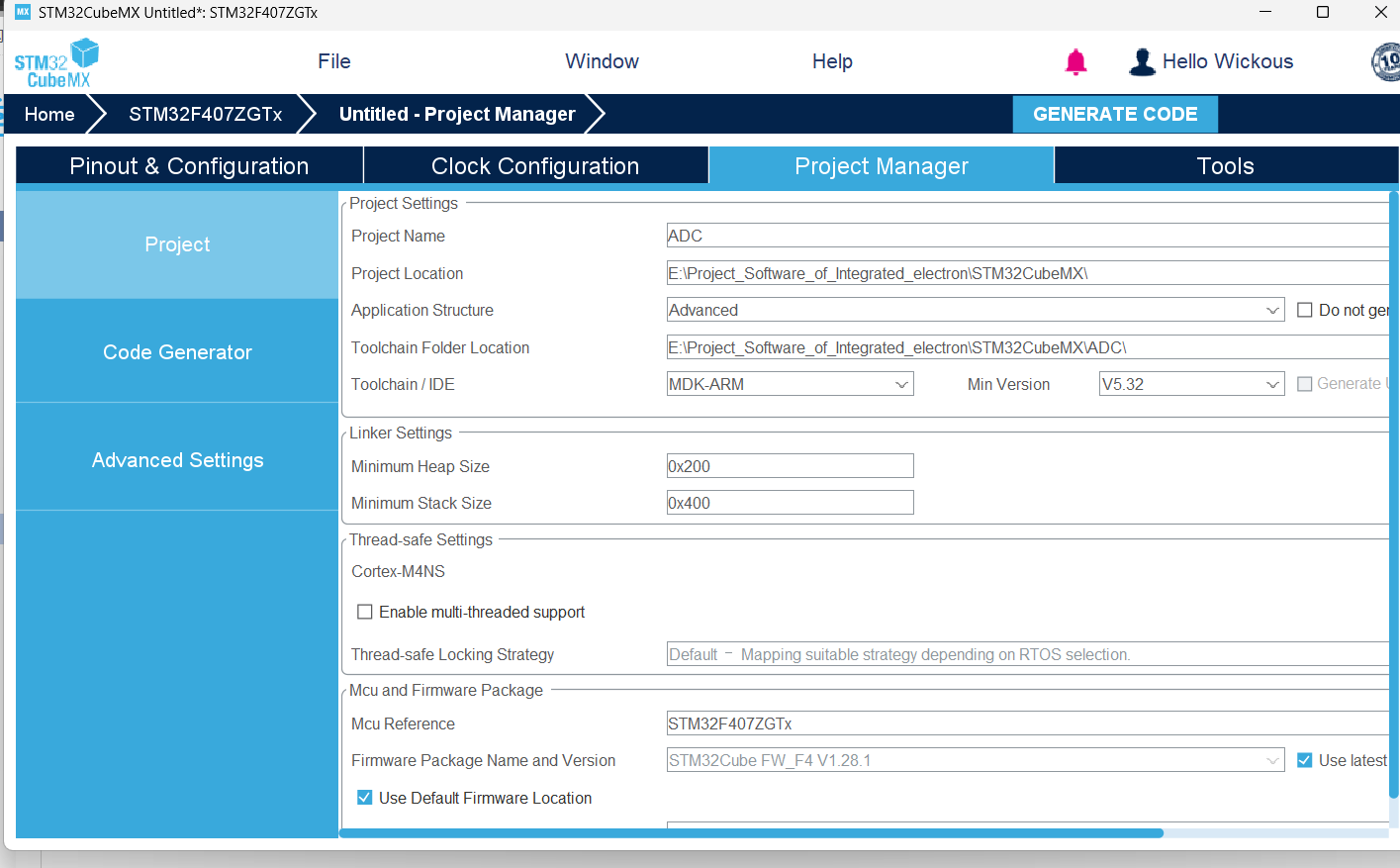The image size is (1400, 868).
Task: Open Toolchain / IDE dropdown
Action: click(x=790, y=384)
